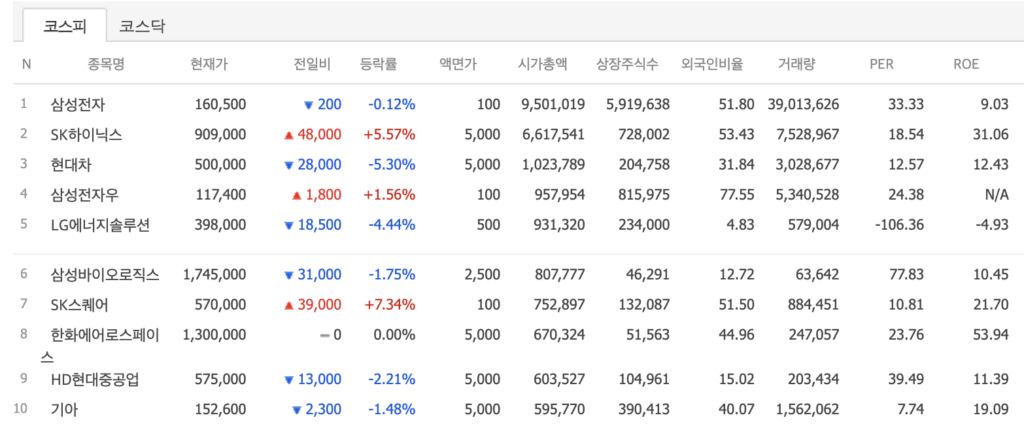The width and height of the screenshot is (1024, 428).
Task: Select market cap value 6,617,541
Action: click(554, 135)
